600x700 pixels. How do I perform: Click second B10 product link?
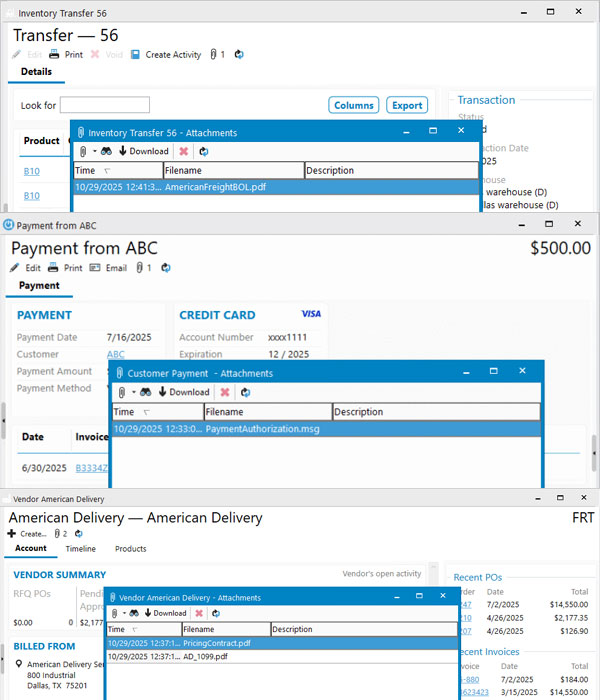(x=32, y=196)
